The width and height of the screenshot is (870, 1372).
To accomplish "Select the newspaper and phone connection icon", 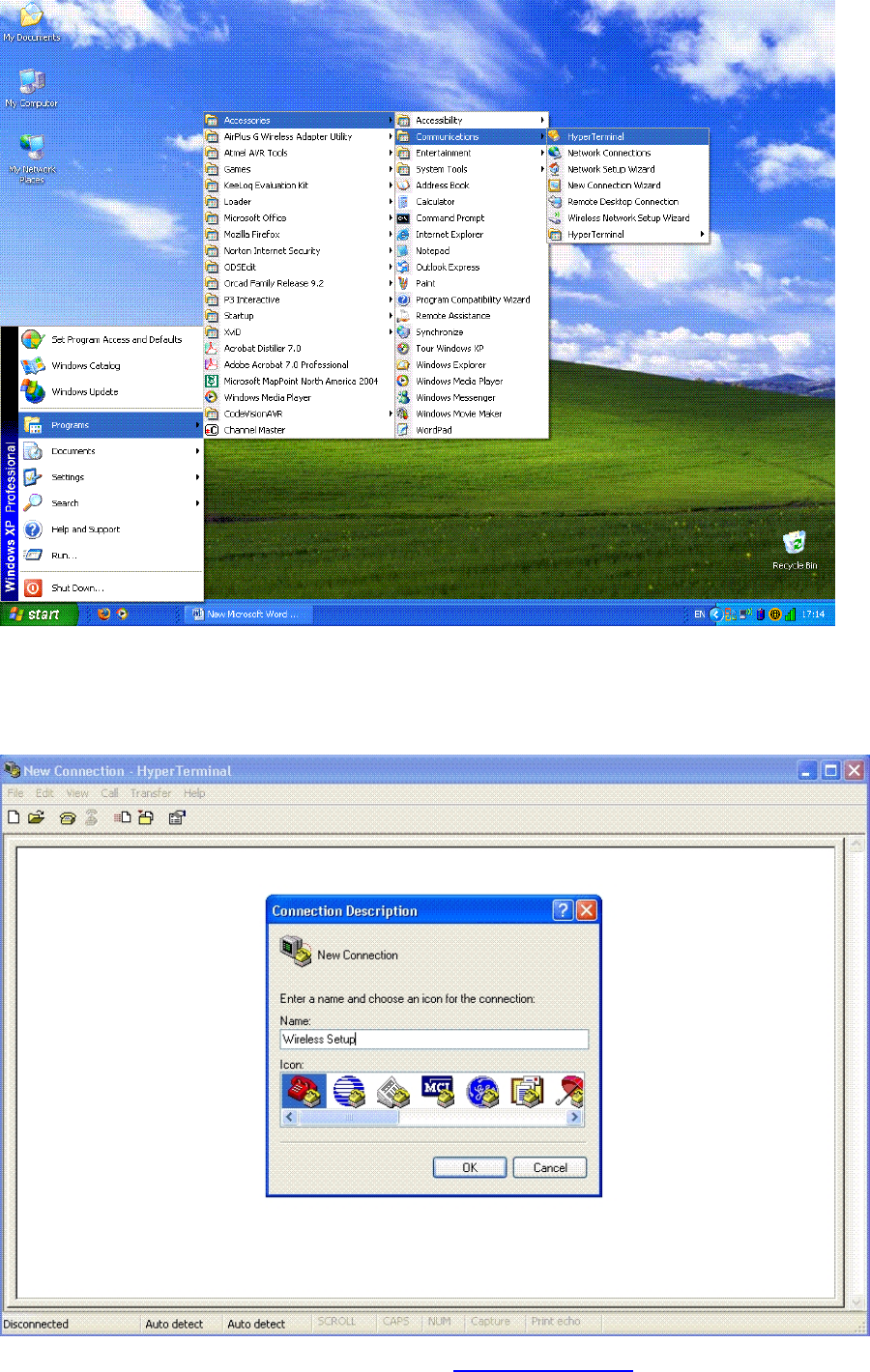I will tap(393, 1091).
